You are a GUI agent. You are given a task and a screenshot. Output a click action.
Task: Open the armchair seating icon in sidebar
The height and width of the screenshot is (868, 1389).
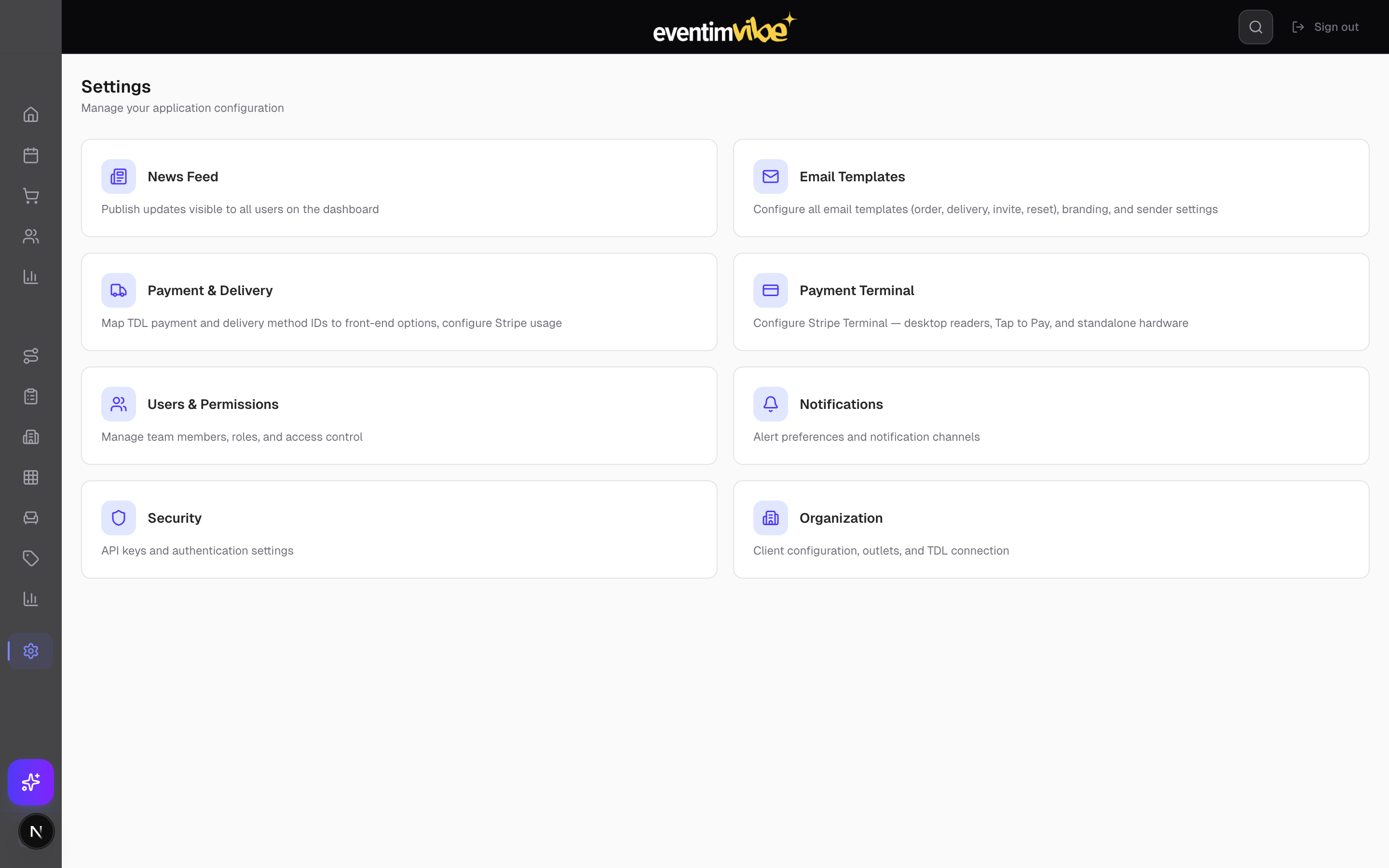[30, 518]
